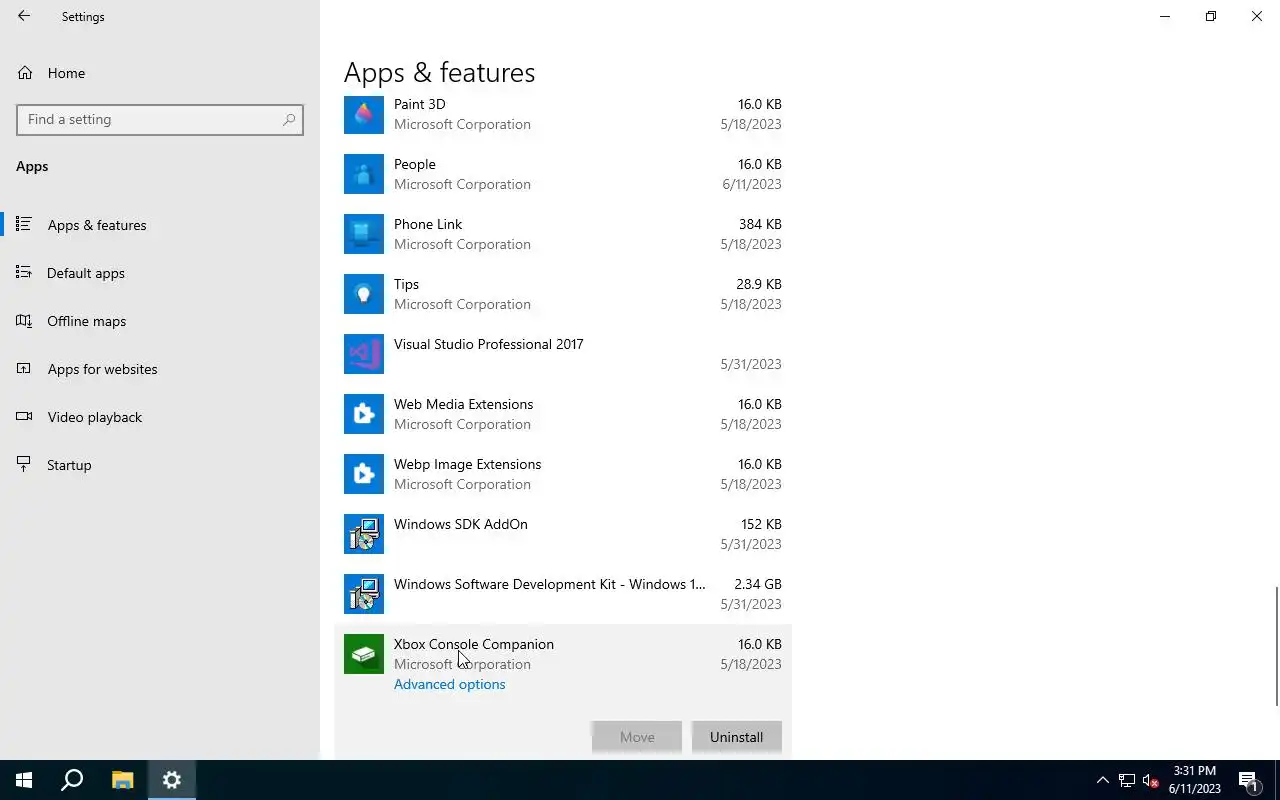This screenshot has height=800, width=1280.
Task: Open File Explorer from the taskbar
Action: (122, 780)
